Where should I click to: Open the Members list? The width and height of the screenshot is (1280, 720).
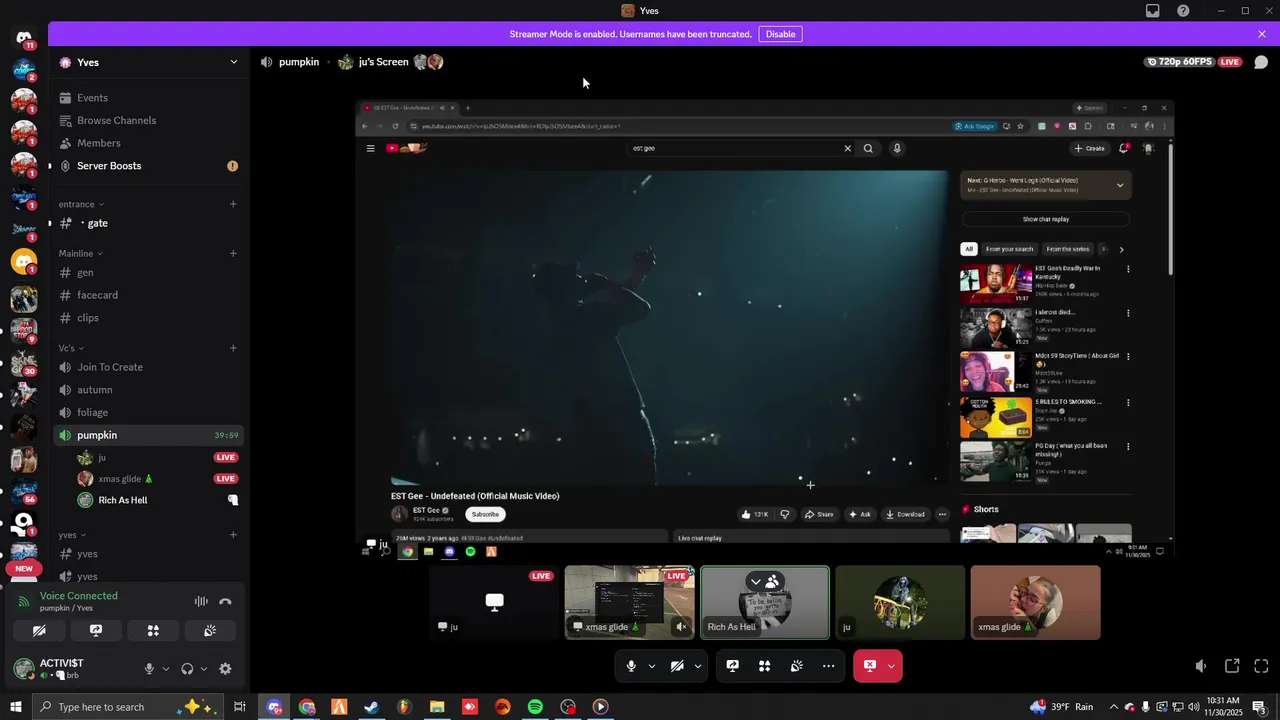point(148,143)
